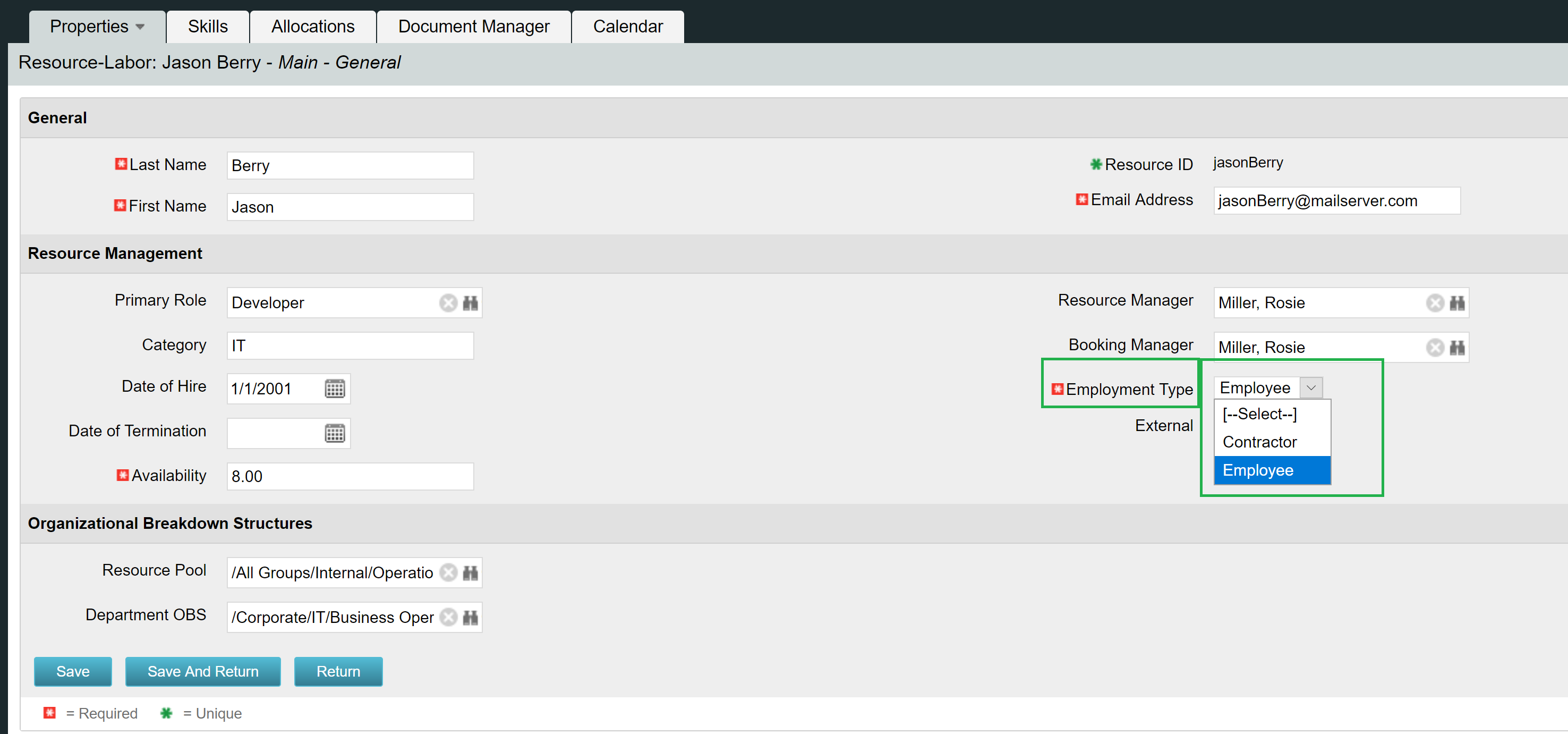
Task: Click the Save button
Action: coord(72,671)
